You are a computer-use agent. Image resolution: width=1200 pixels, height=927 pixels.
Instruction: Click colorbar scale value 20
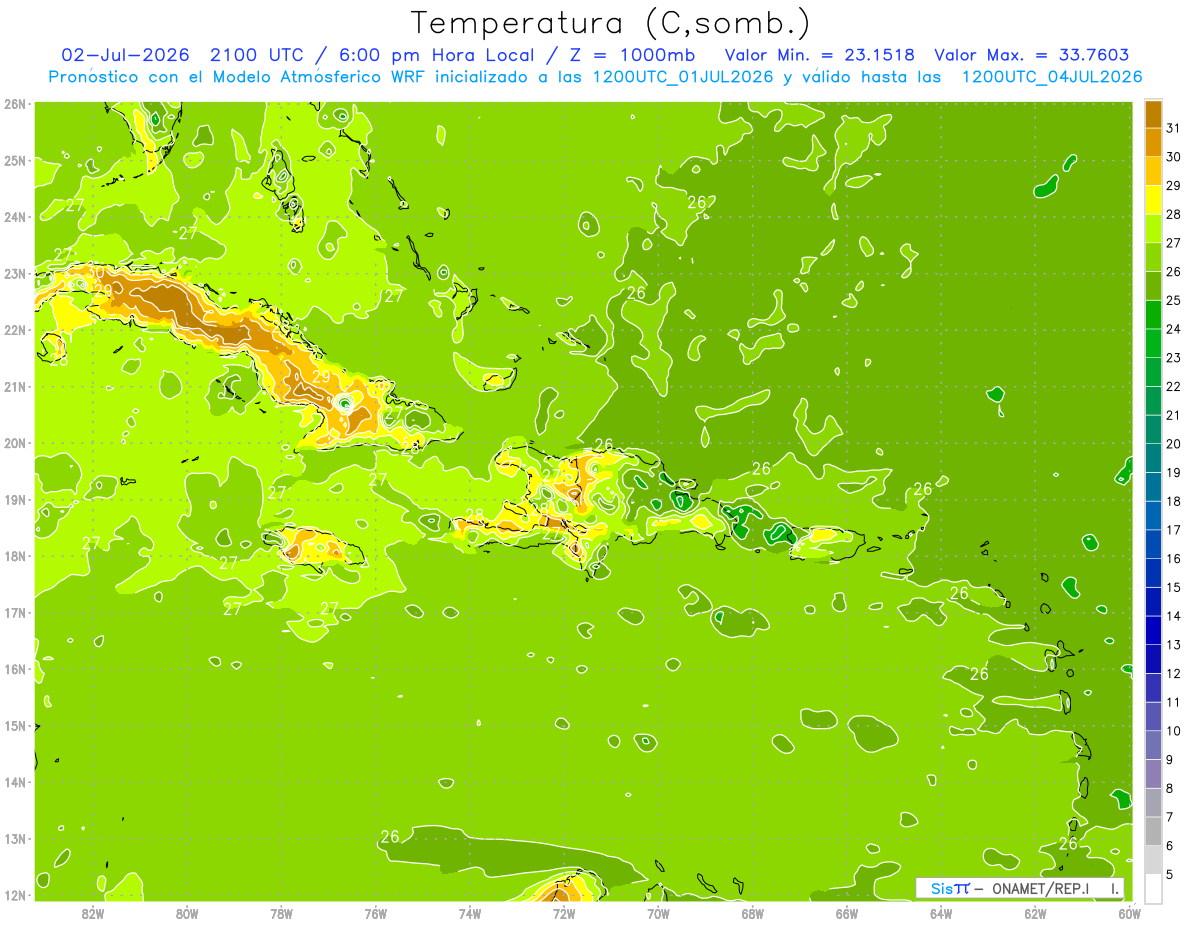point(1173,444)
